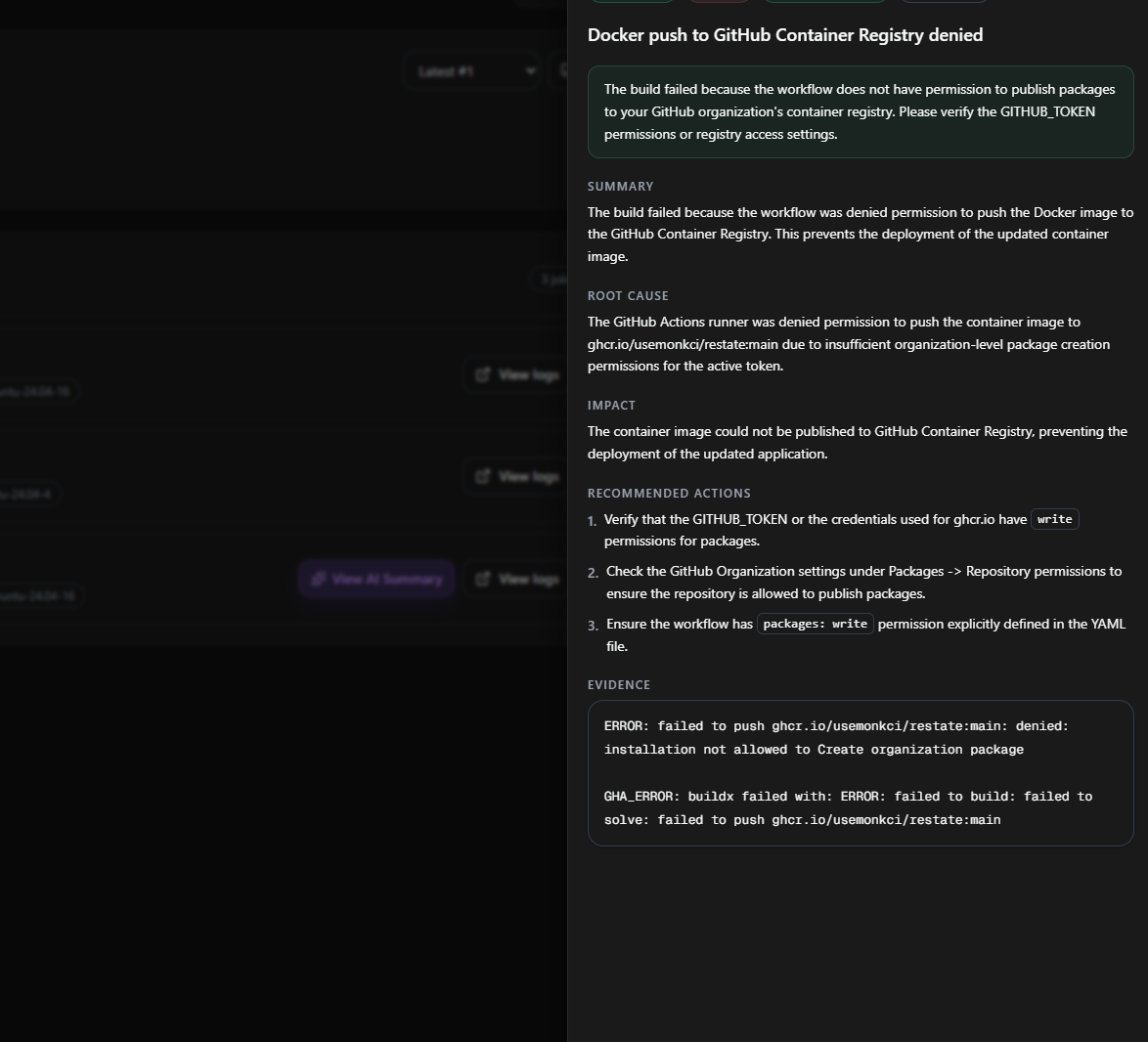Image resolution: width=1148 pixels, height=1042 pixels.
Task: Click the 'SUMMARY' section heading
Action: pos(620,187)
